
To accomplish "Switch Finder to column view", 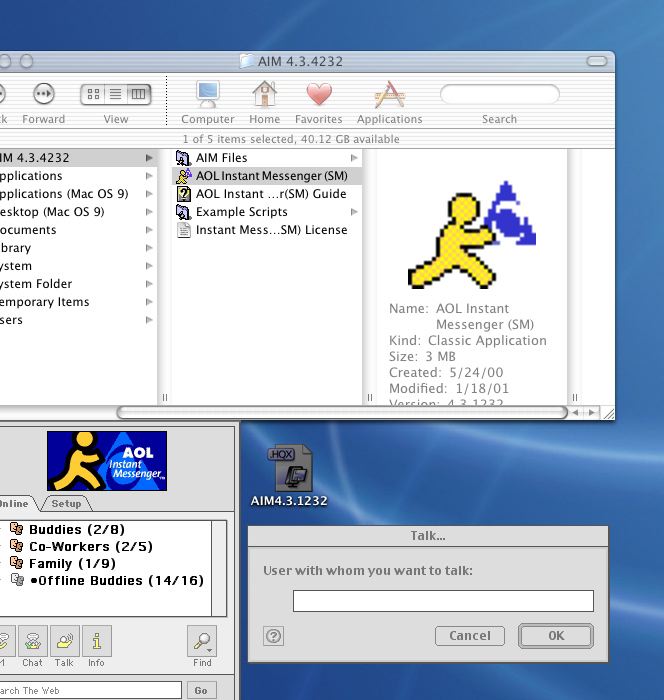I will tap(138, 94).
